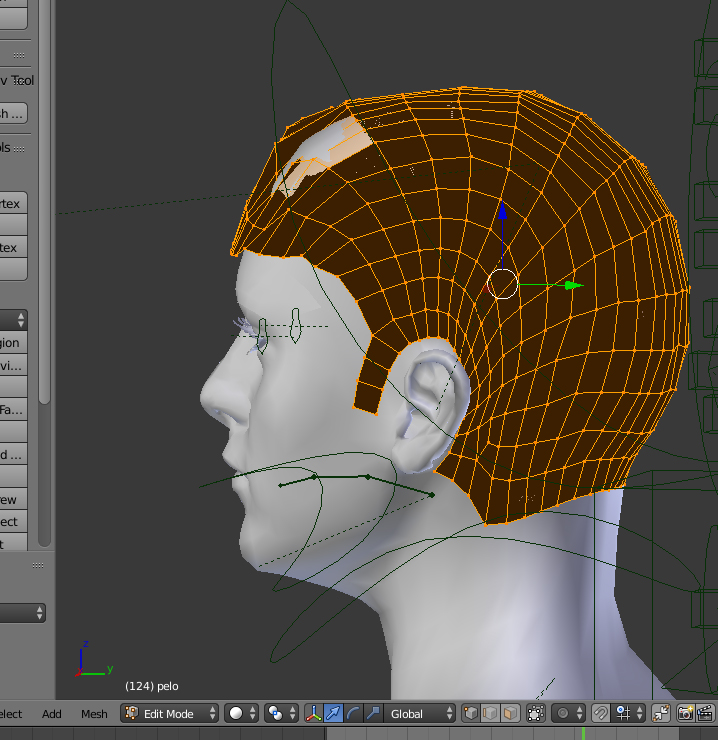Click the tool shelf button ending "rew"
This screenshot has height=740, width=718.
[13, 499]
